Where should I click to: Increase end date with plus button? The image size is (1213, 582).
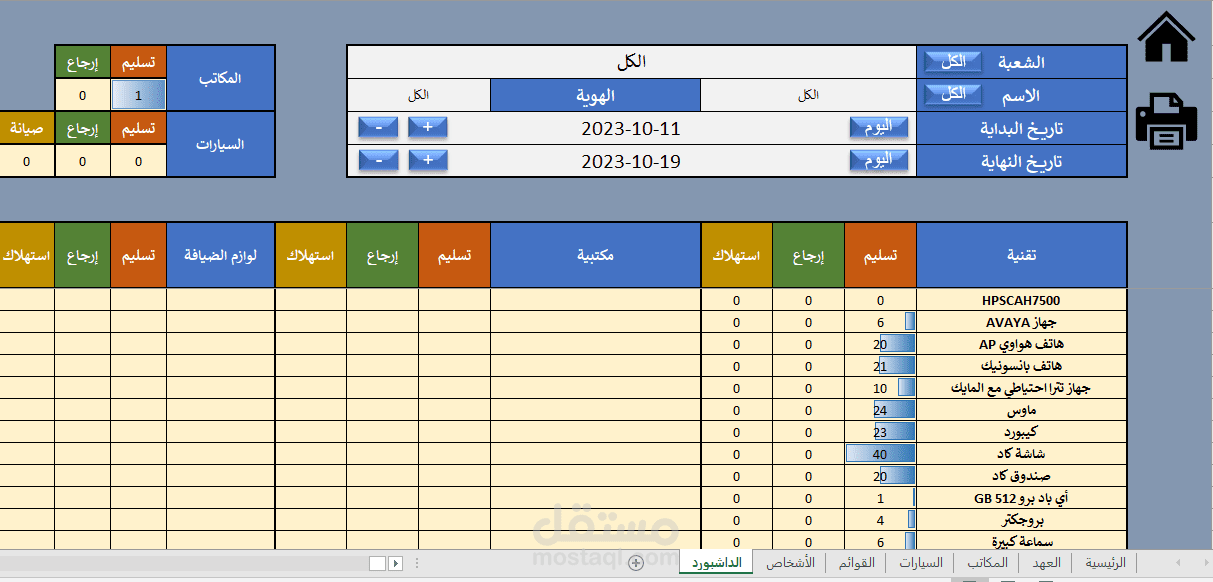pyautogui.click(x=427, y=161)
